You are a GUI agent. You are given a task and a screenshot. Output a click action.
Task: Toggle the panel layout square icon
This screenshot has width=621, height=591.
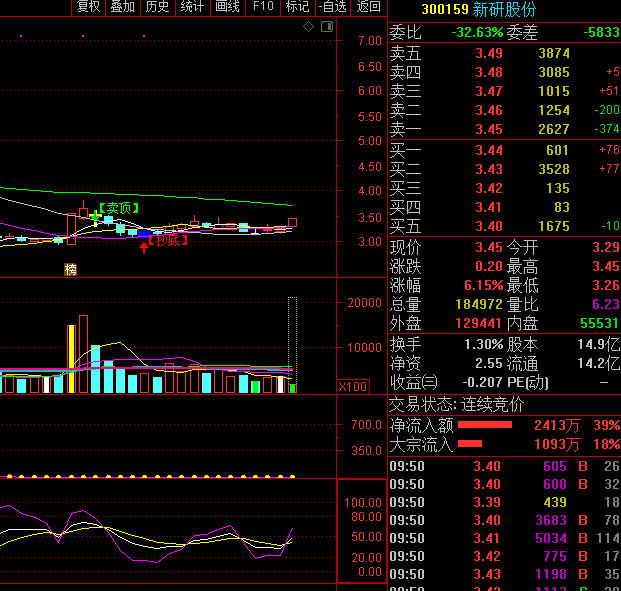coord(327,27)
